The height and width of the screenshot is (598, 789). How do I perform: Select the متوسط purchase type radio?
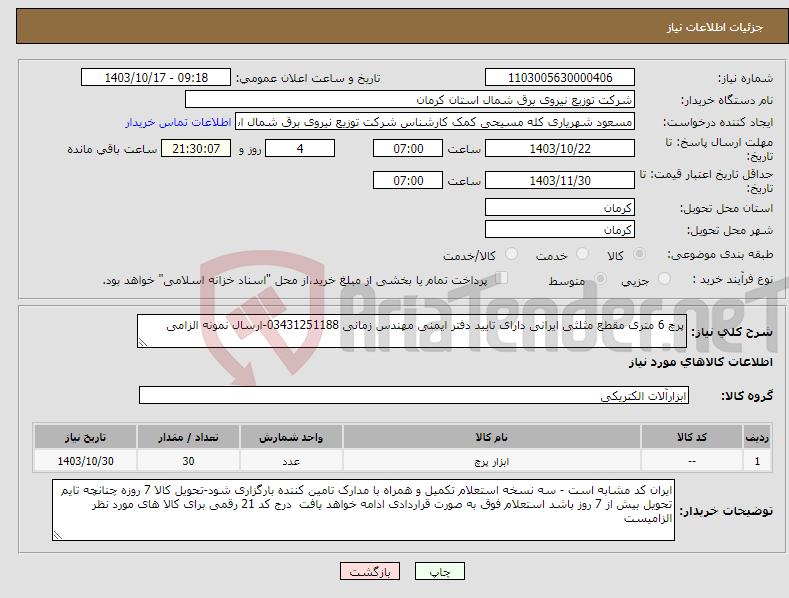[600, 278]
